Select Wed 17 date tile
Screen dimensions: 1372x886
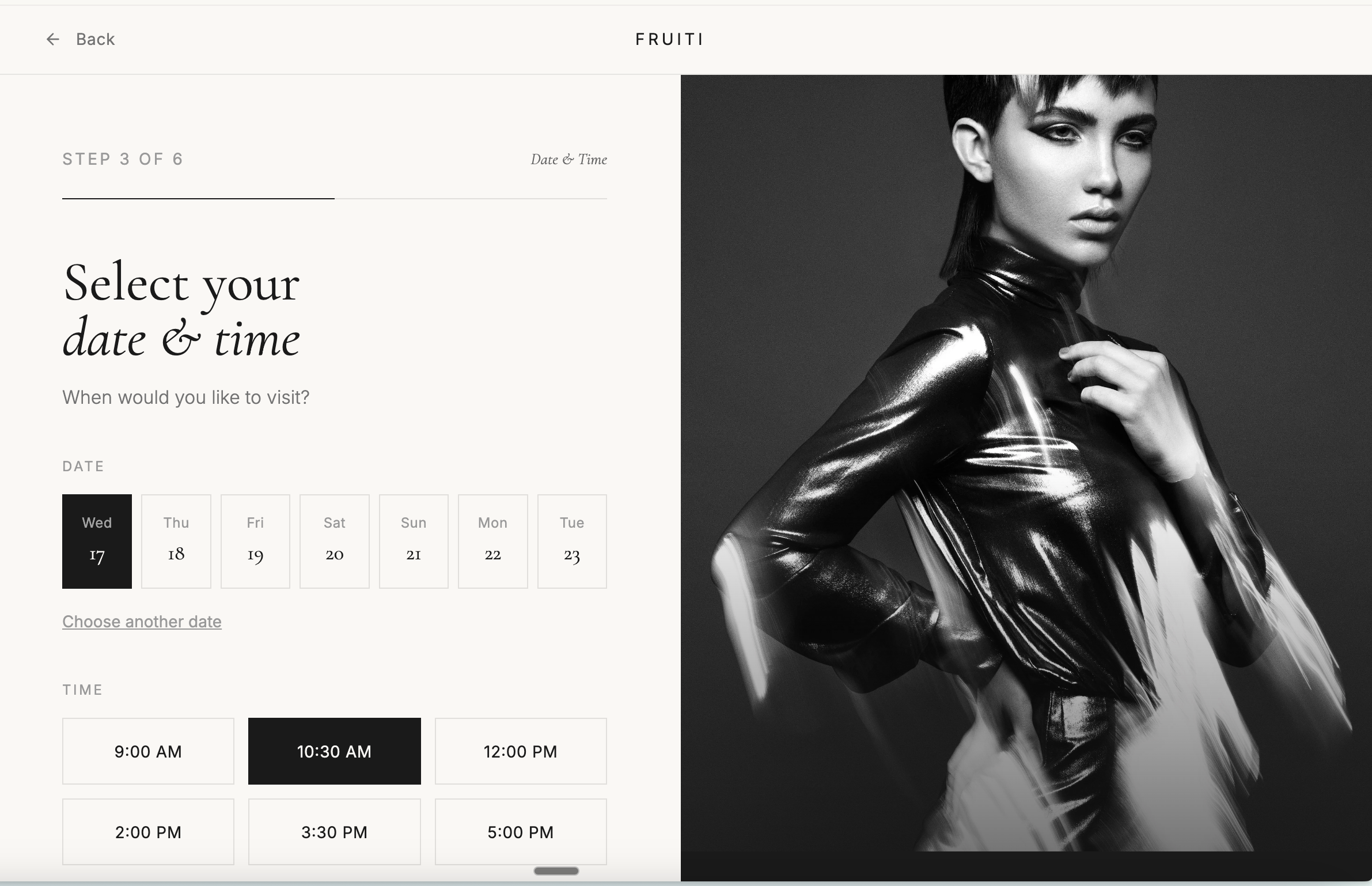pyautogui.click(x=97, y=542)
